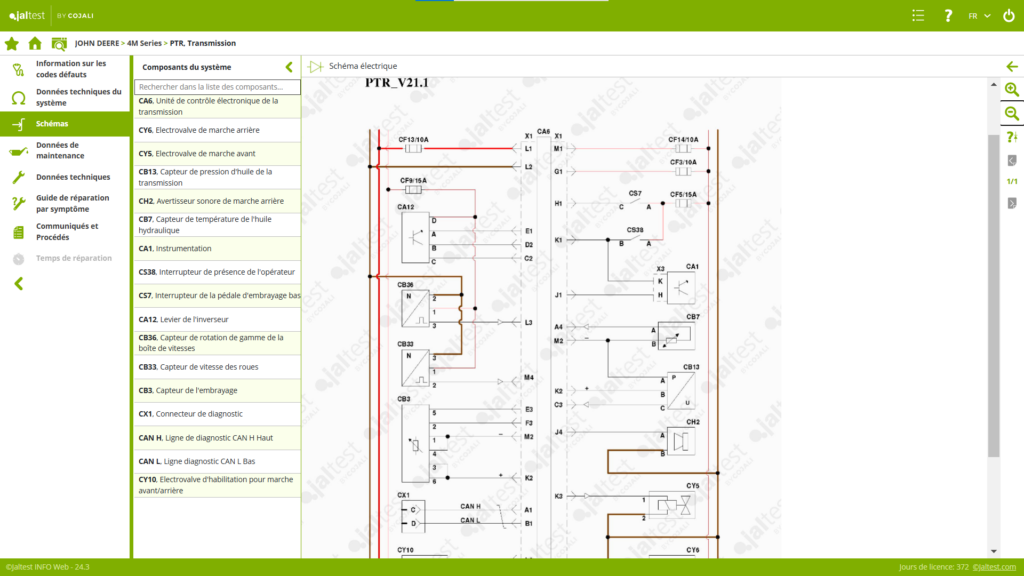Select CY10 Electrovalve d'habilitation

(217, 485)
